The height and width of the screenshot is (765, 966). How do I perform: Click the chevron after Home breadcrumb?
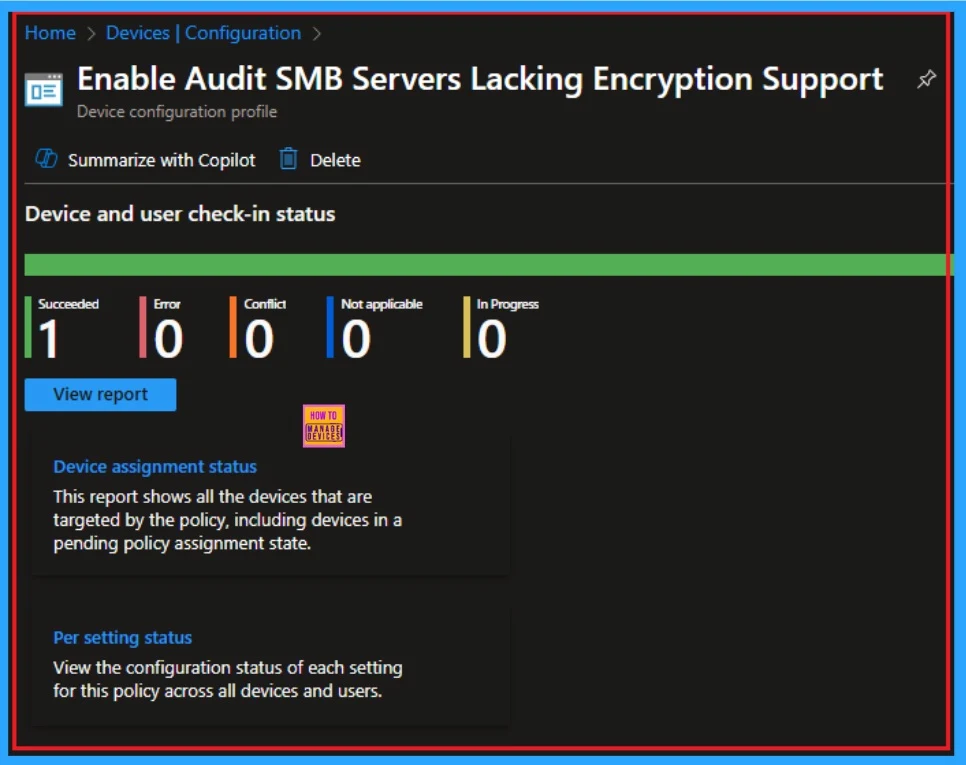91,34
